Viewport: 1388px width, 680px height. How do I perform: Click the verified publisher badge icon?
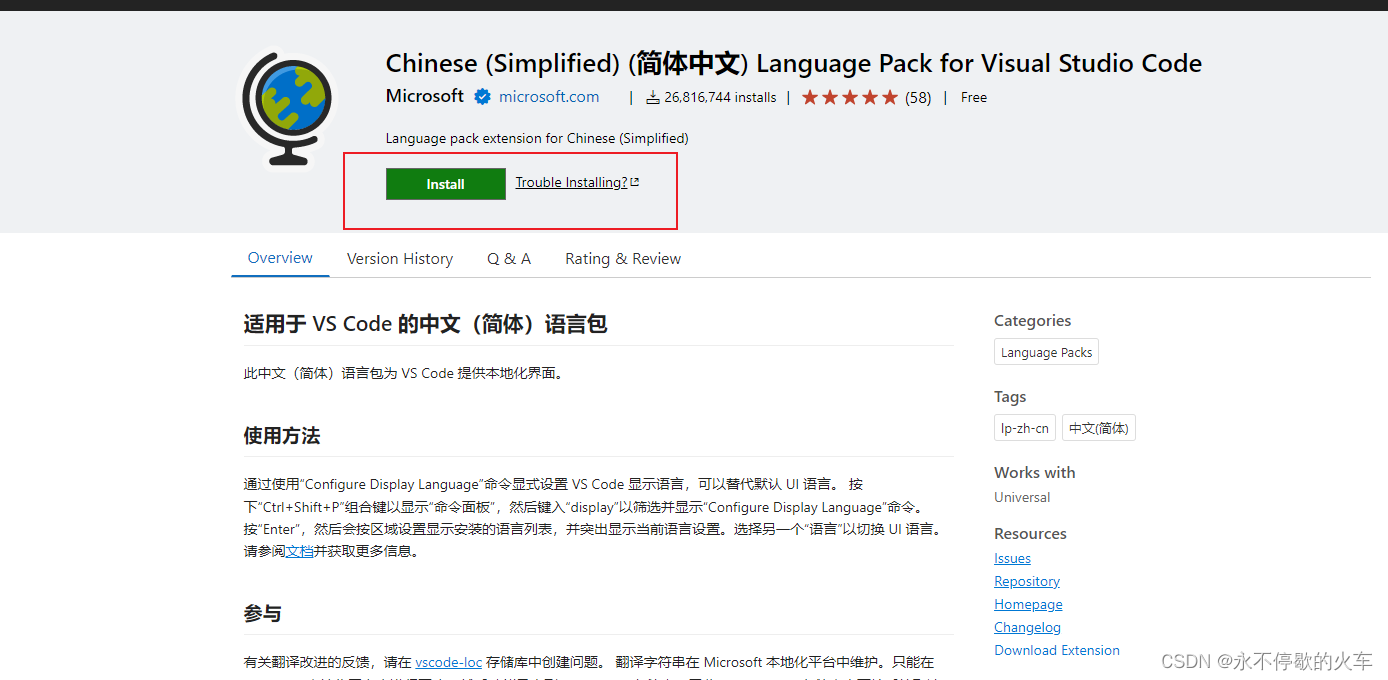(x=482, y=97)
